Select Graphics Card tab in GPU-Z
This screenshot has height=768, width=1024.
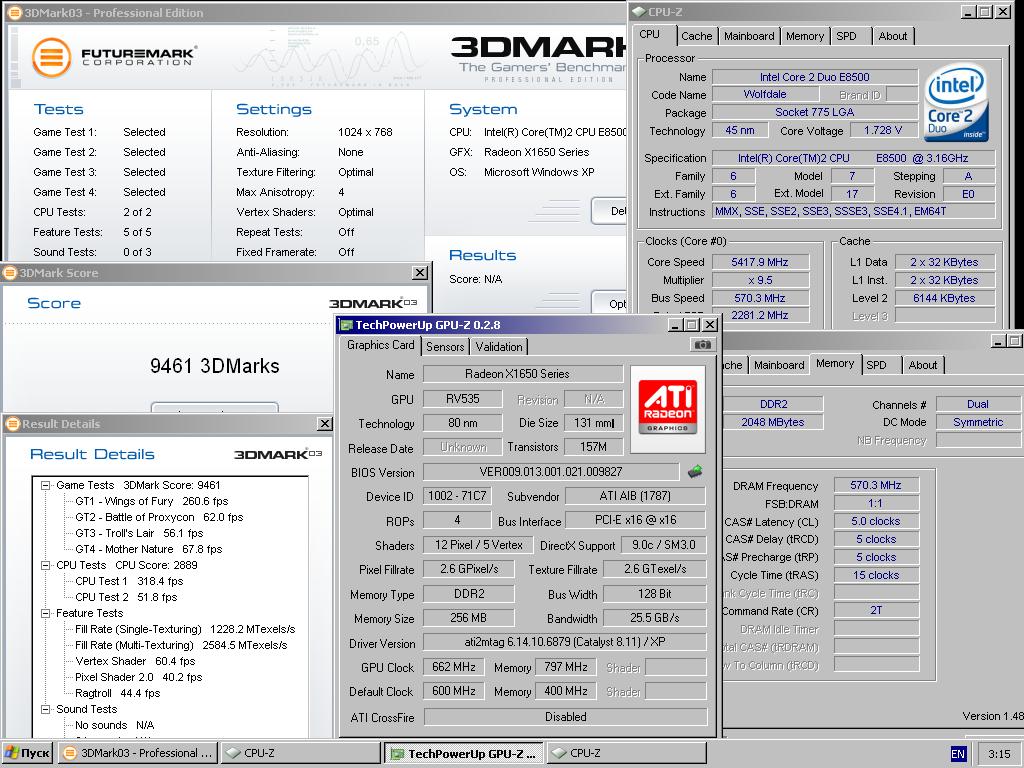pos(381,345)
